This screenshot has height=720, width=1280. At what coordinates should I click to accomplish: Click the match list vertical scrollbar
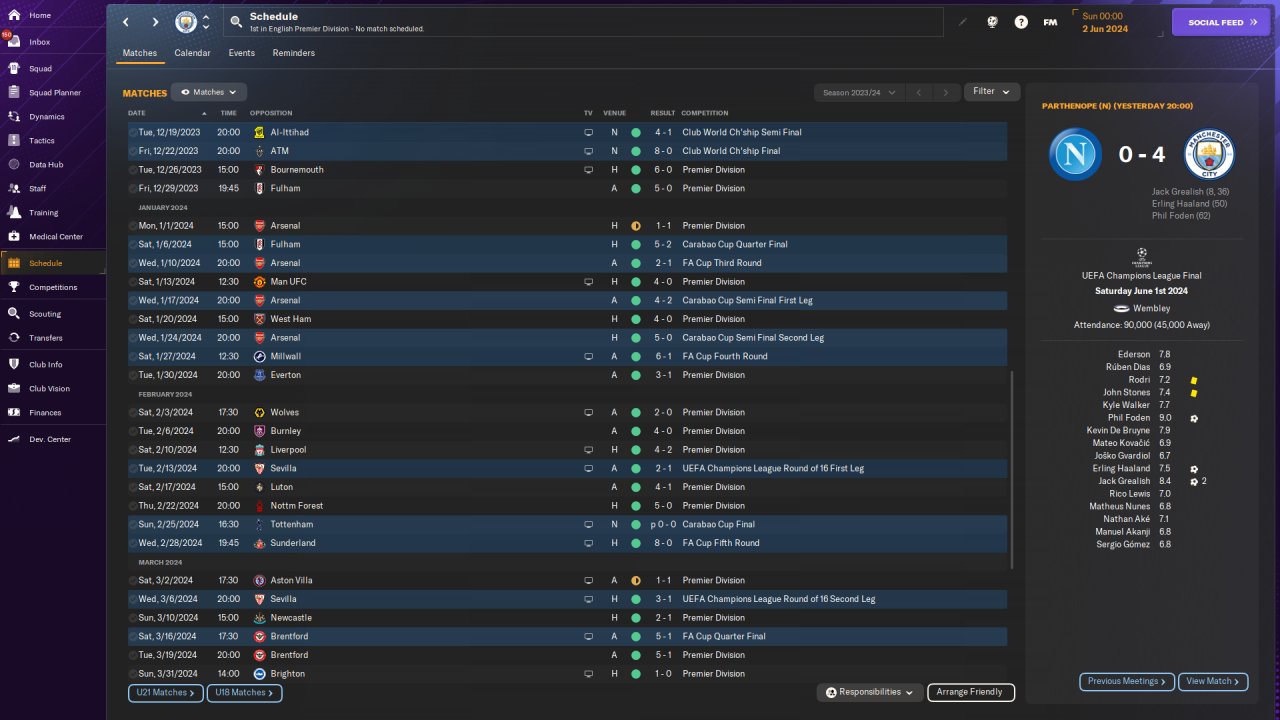pos(1012,470)
